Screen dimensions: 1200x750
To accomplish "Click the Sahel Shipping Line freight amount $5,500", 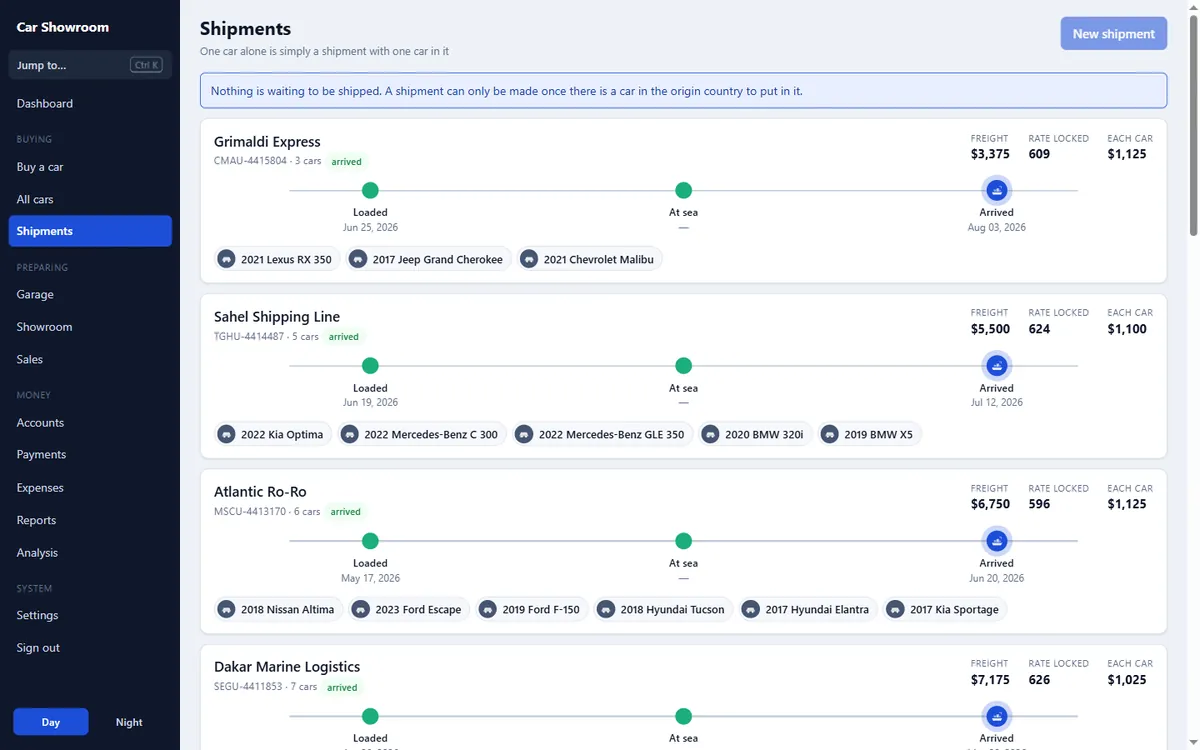I will point(990,329).
